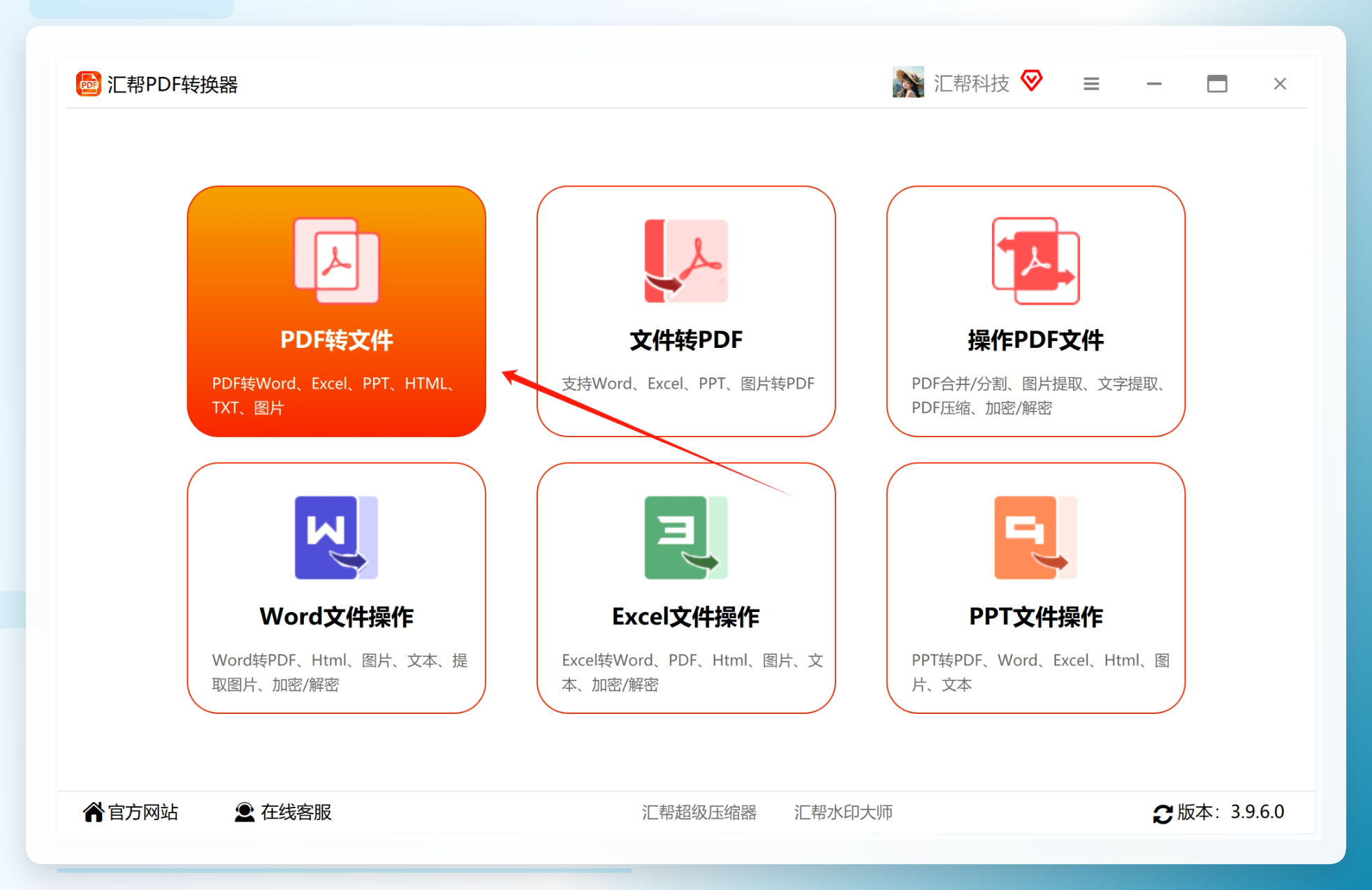Click description 支持Word、Excel、PPT、图片转PDF
Viewport: 1372px width, 890px height.
tap(688, 384)
